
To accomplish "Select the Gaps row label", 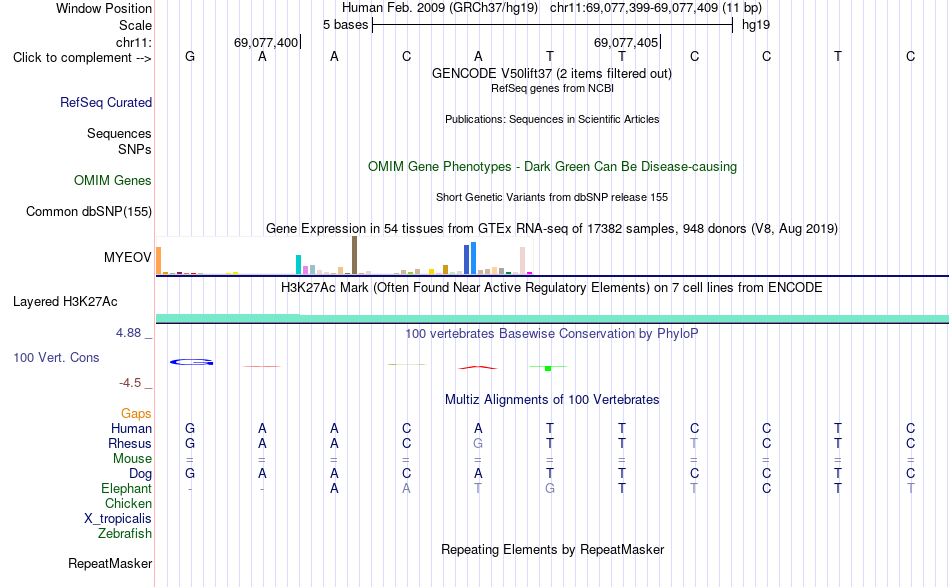I will (136, 413).
